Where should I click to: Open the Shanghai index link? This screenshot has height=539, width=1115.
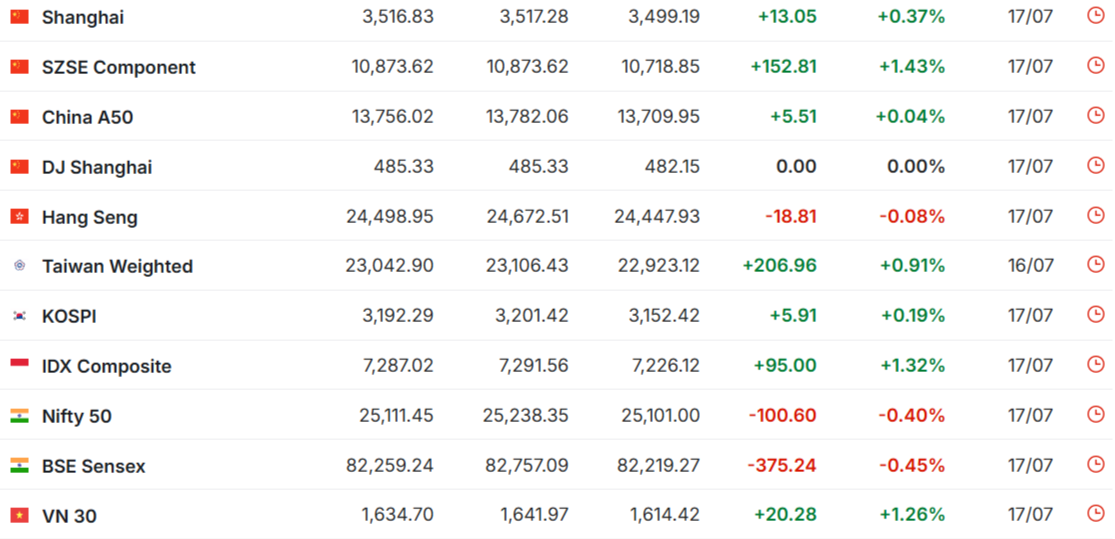[x=82, y=18]
